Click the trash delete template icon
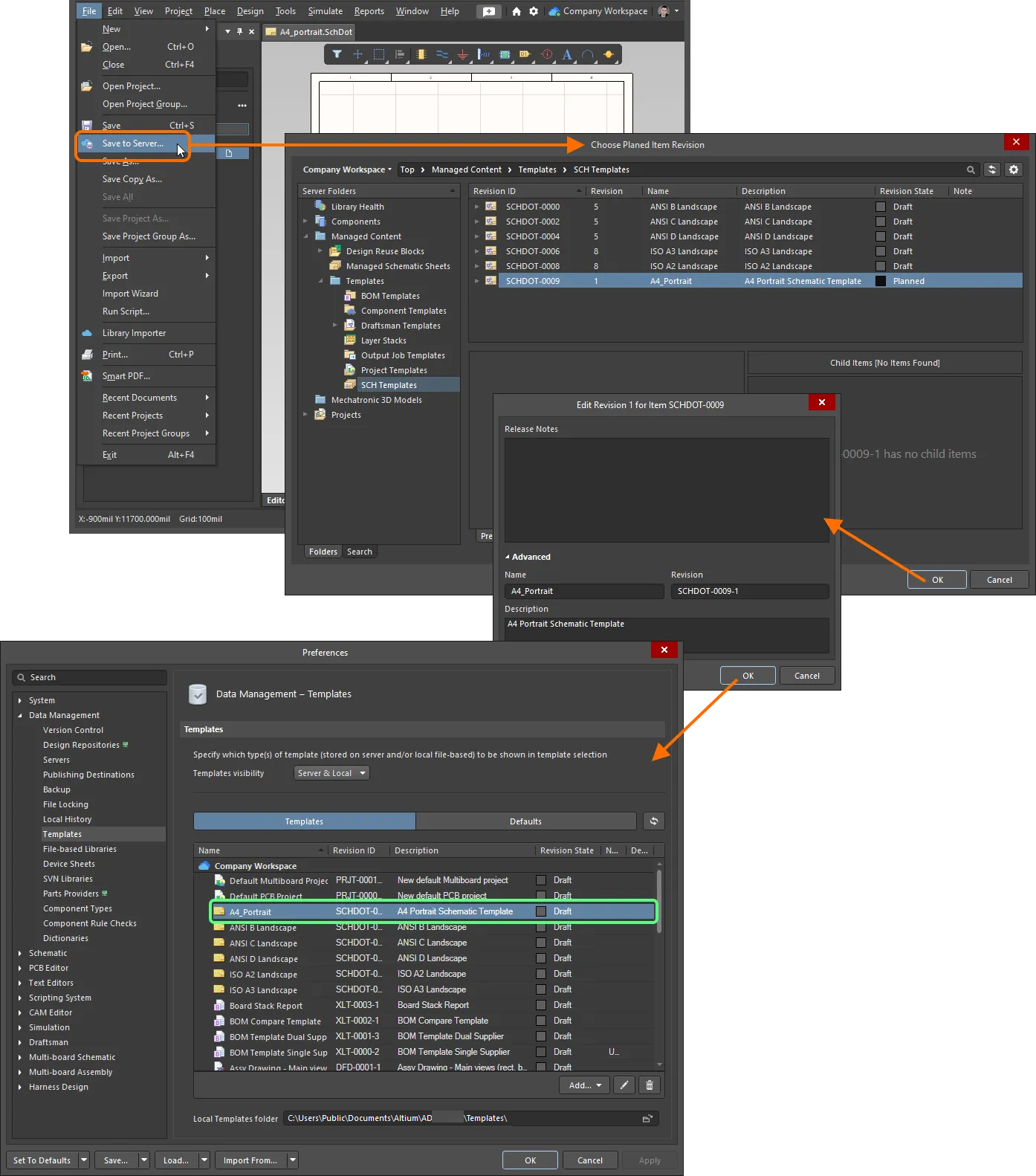Viewport: 1036px width, 1176px height. tap(650, 1085)
